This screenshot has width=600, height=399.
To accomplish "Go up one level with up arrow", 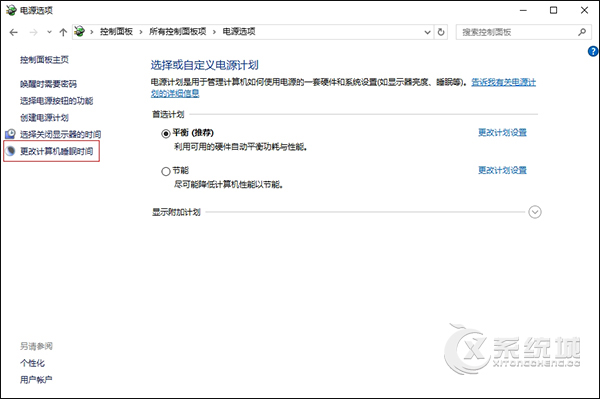I will click(x=63, y=33).
